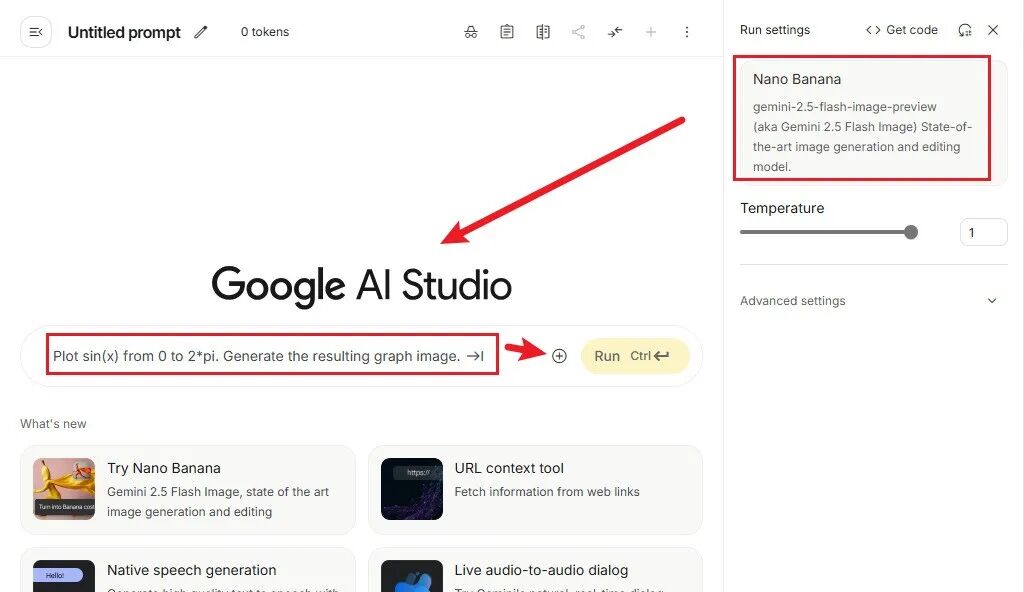Close the Run settings panel

coord(993,30)
